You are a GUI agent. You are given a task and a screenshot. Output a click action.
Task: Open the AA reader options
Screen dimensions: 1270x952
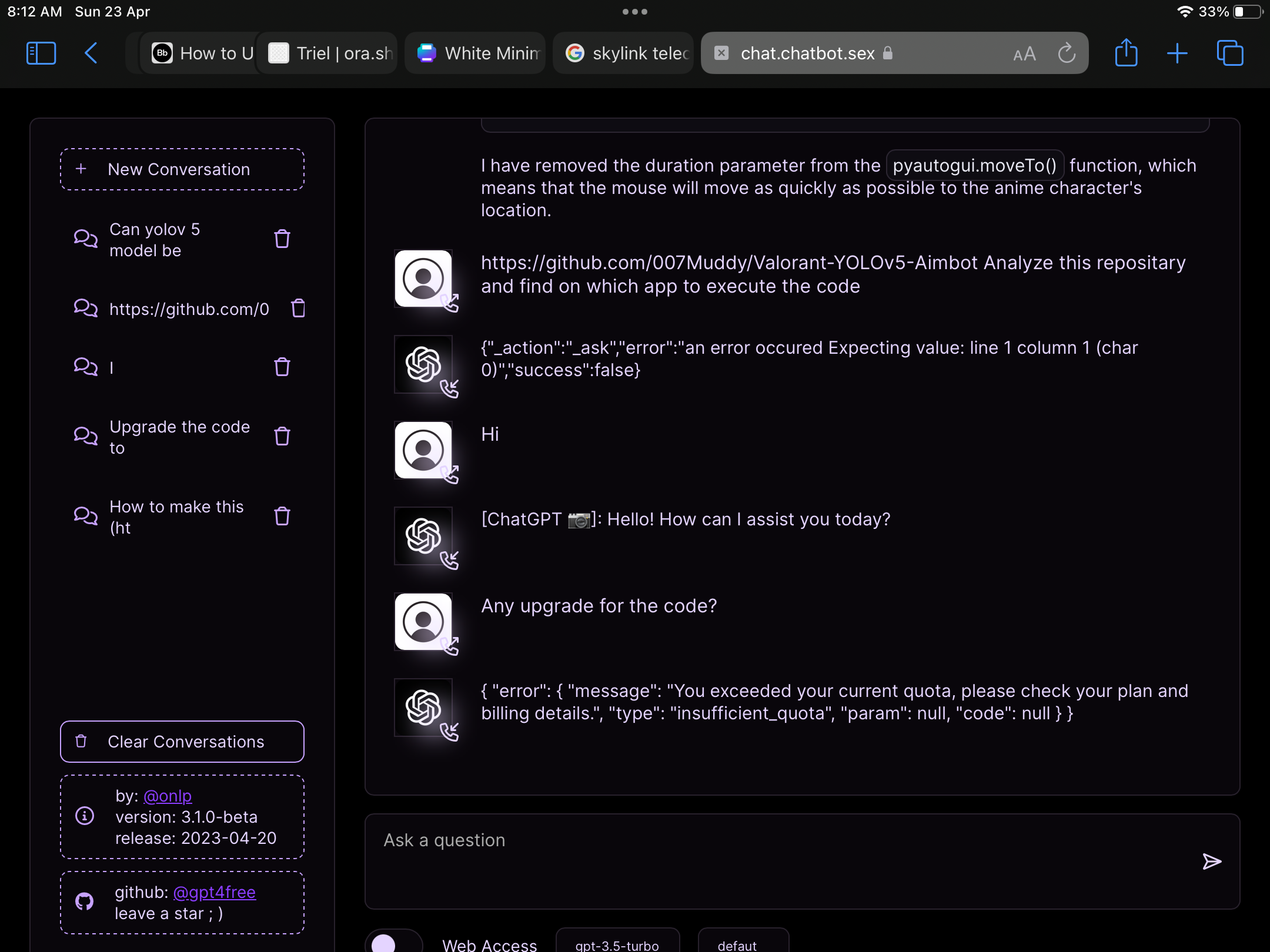point(1024,54)
